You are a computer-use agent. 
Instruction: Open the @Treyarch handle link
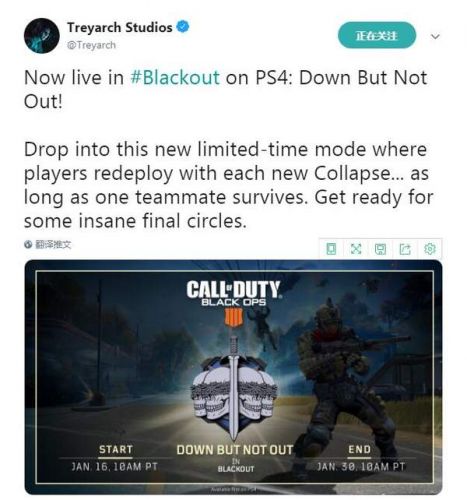[x=91, y=45]
